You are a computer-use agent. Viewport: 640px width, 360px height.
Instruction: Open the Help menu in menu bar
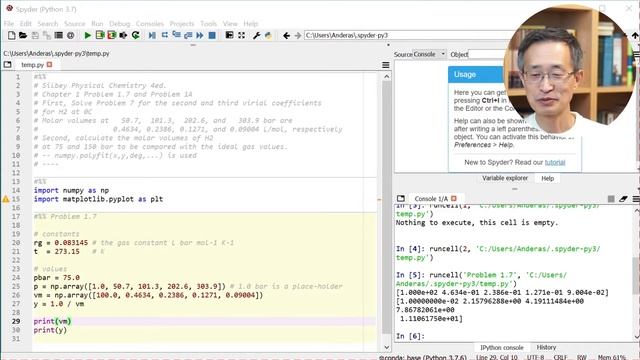click(x=251, y=24)
